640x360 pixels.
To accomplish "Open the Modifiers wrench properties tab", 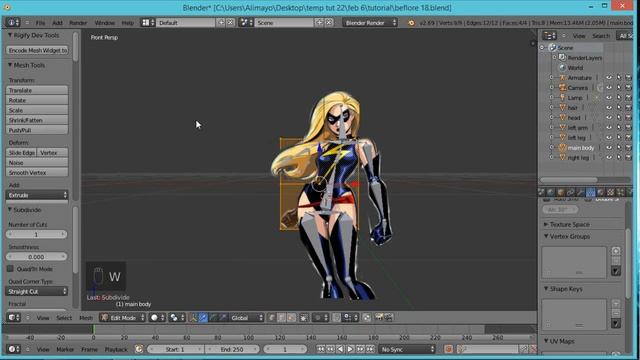I will (580, 192).
